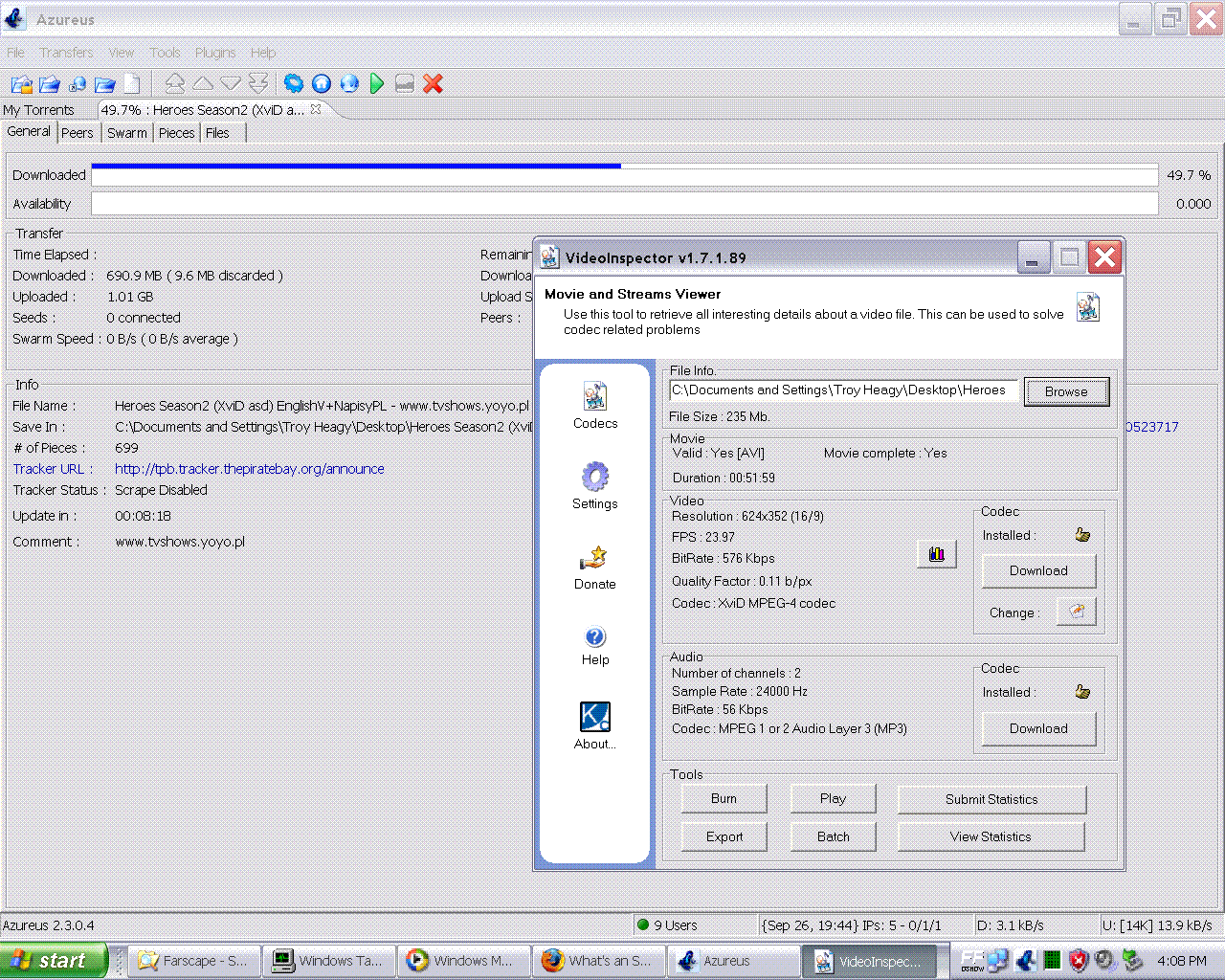The height and width of the screenshot is (980, 1225).
Task: Click the Submit Statistics button
Action: click(x=991, y=799)
